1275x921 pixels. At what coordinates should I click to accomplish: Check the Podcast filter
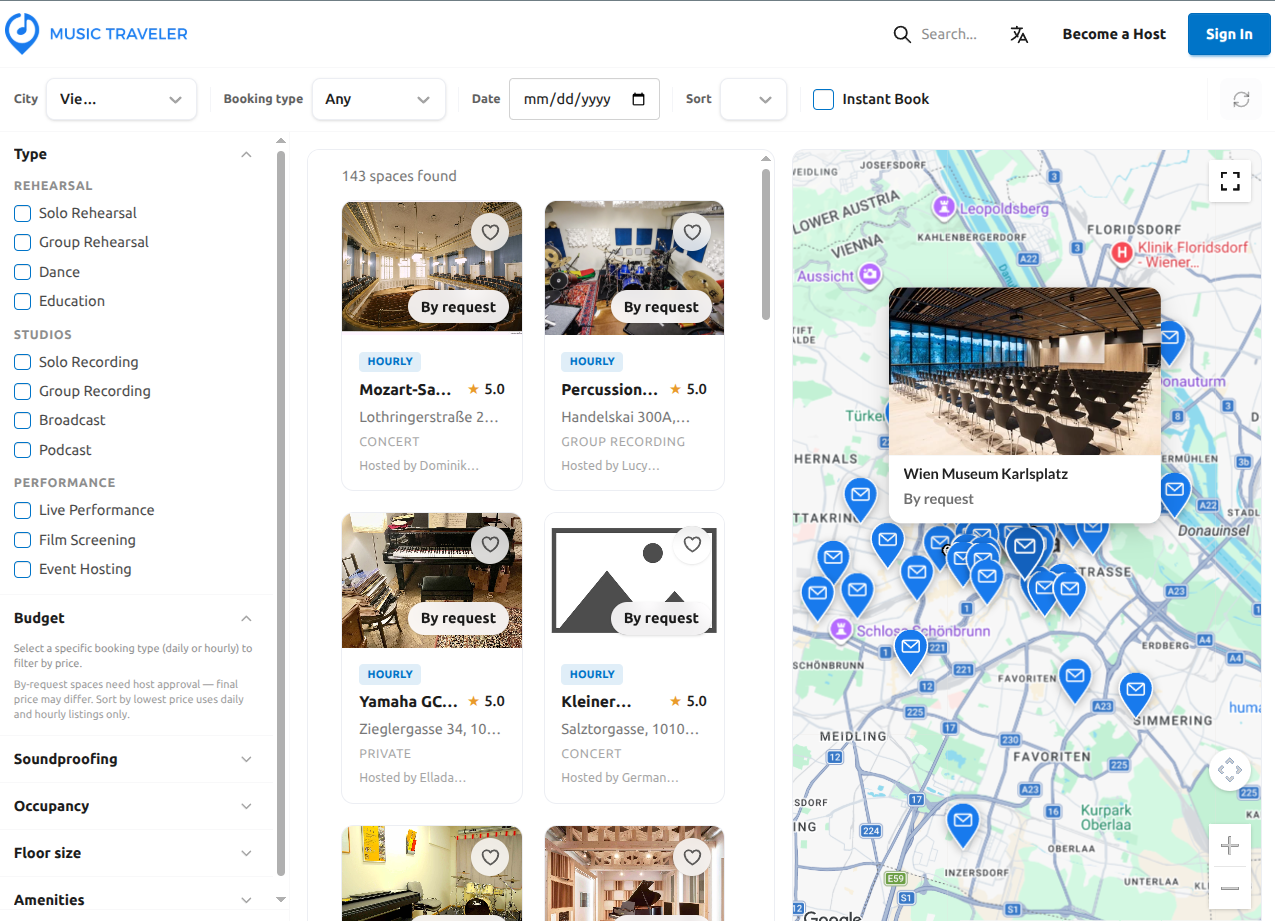pyautogui.click(x=22, y=450)
